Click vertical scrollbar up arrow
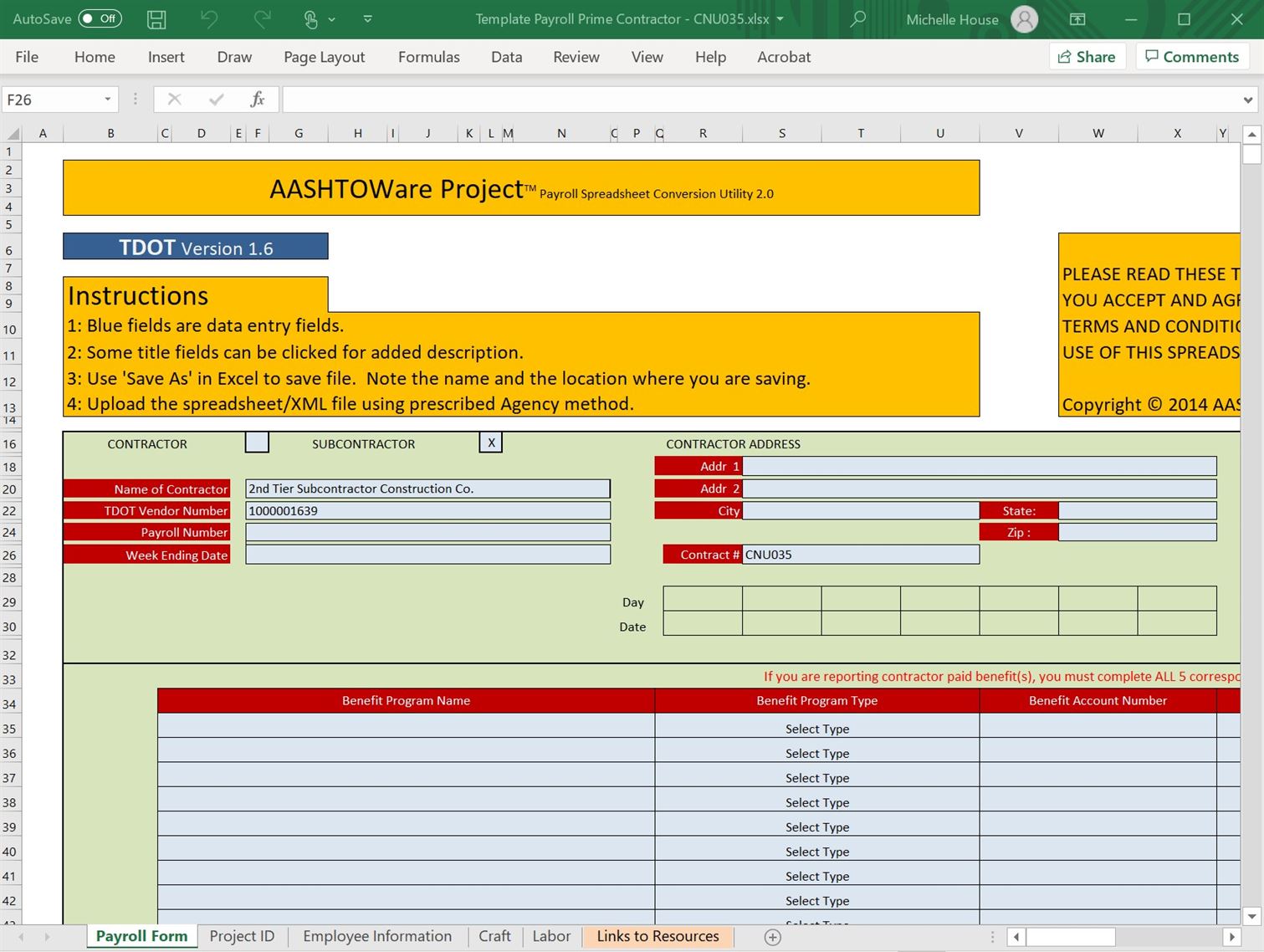Viewport: 1264px width, 952px height. 1251,134
